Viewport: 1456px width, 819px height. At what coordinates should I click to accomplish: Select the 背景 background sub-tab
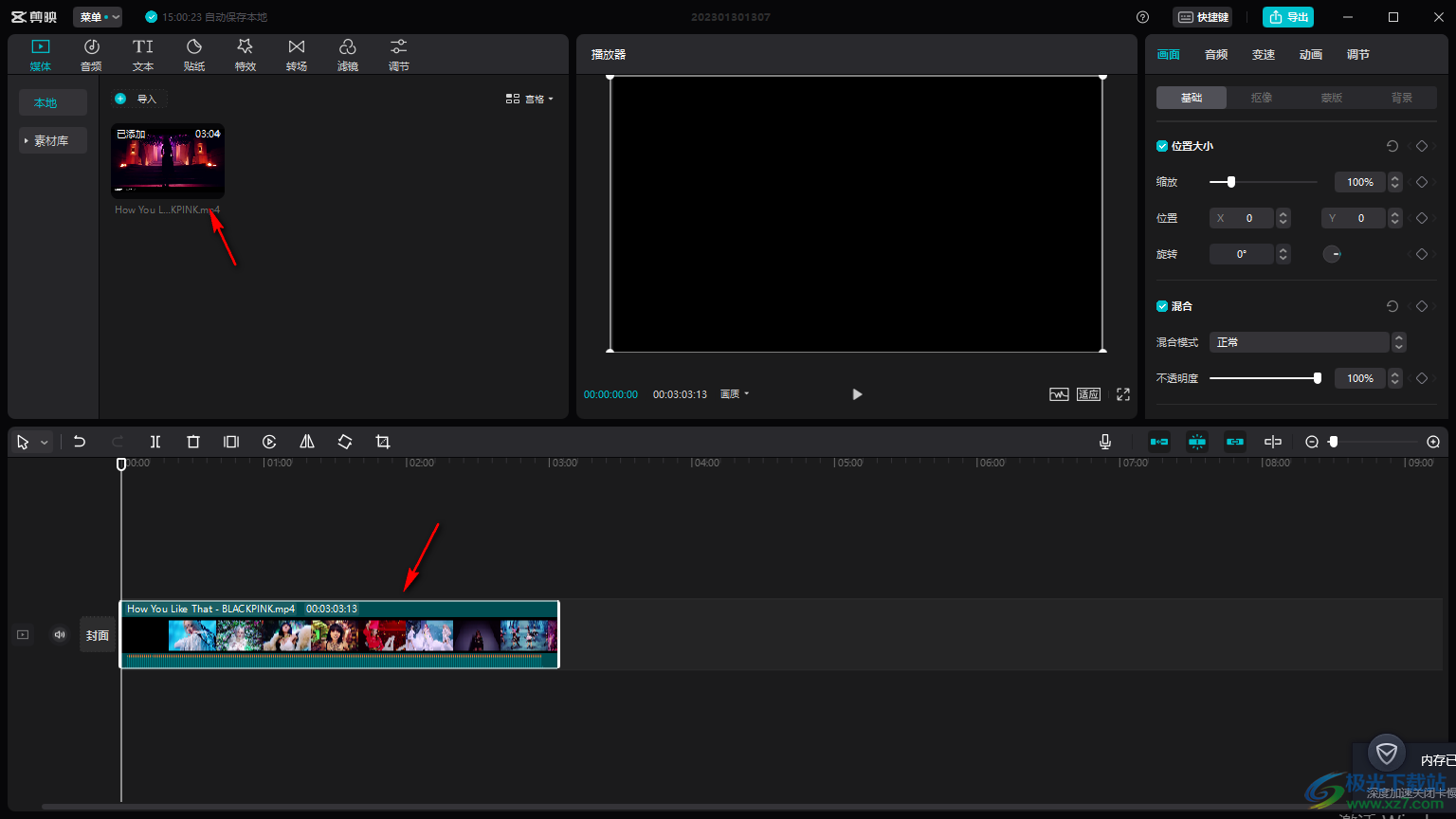click(1402, 98)
